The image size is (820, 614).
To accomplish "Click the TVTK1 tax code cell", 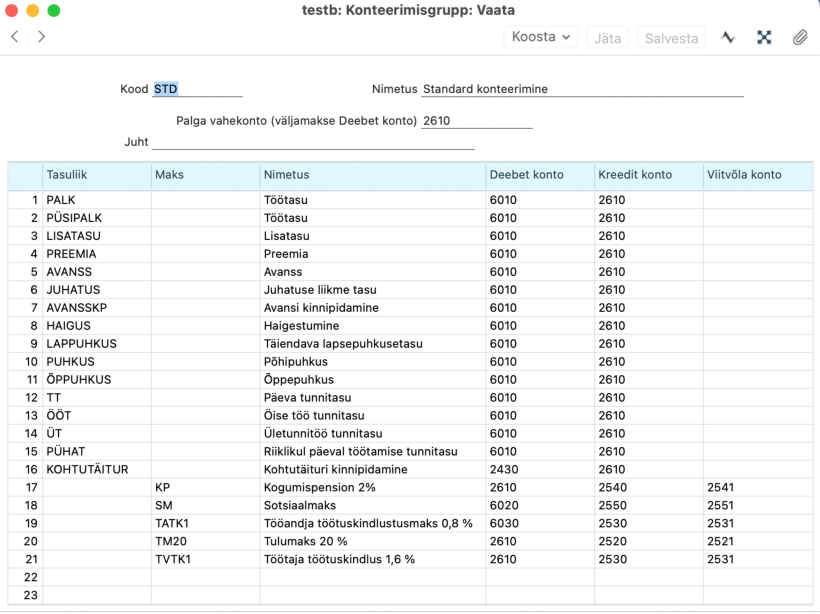I will click(x=206, y=559).
